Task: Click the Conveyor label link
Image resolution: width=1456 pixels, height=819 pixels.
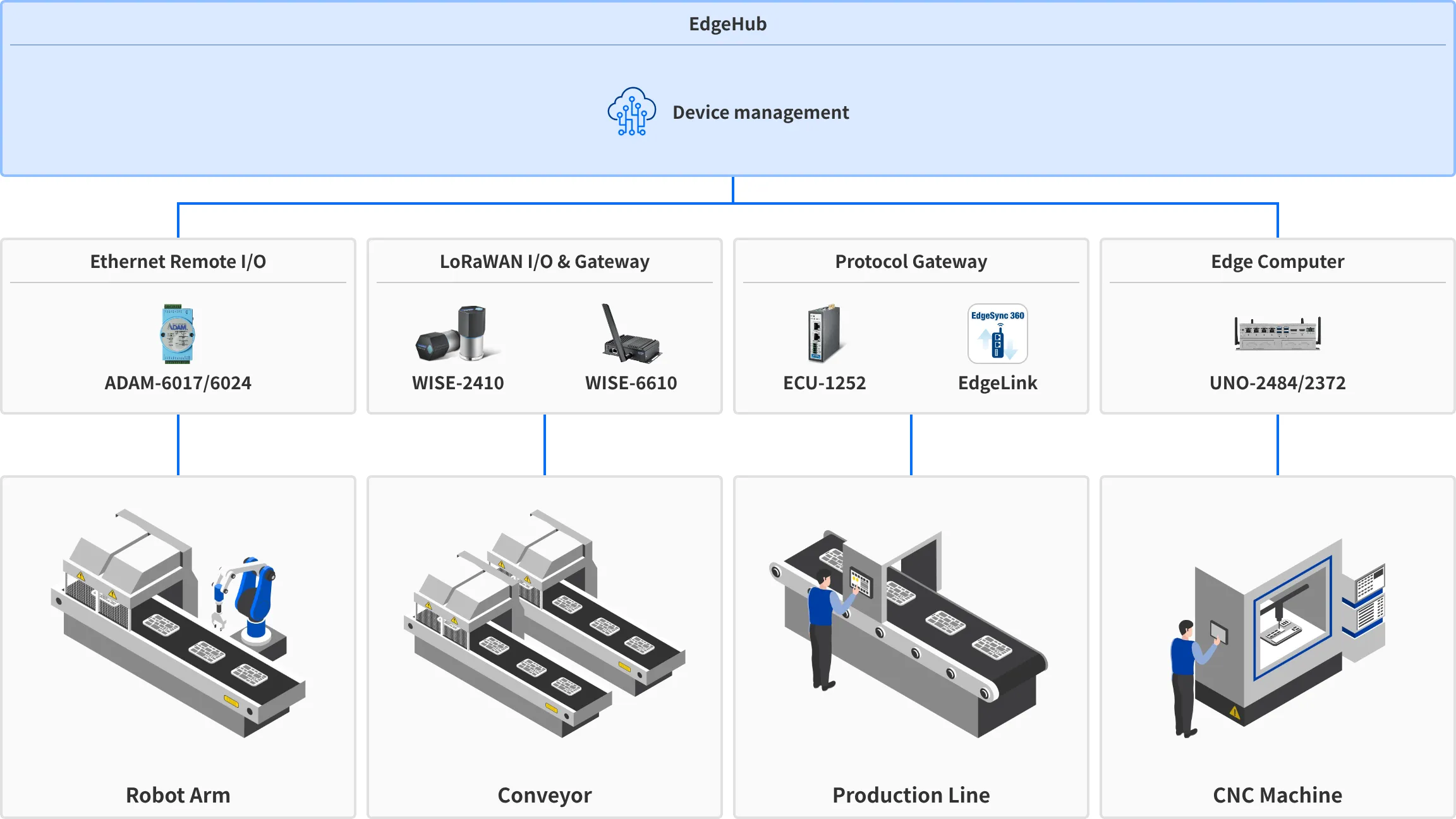Action: point(544,795)
